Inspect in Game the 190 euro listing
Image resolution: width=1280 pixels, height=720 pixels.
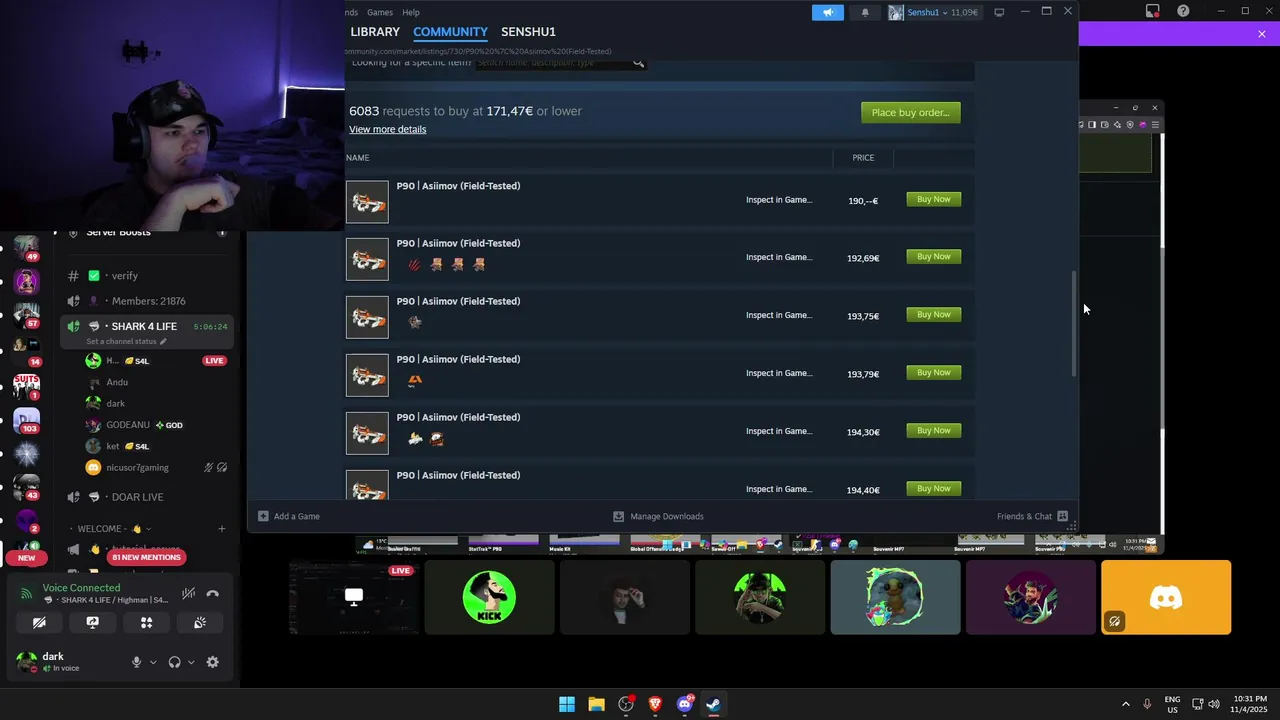point(778,200)
